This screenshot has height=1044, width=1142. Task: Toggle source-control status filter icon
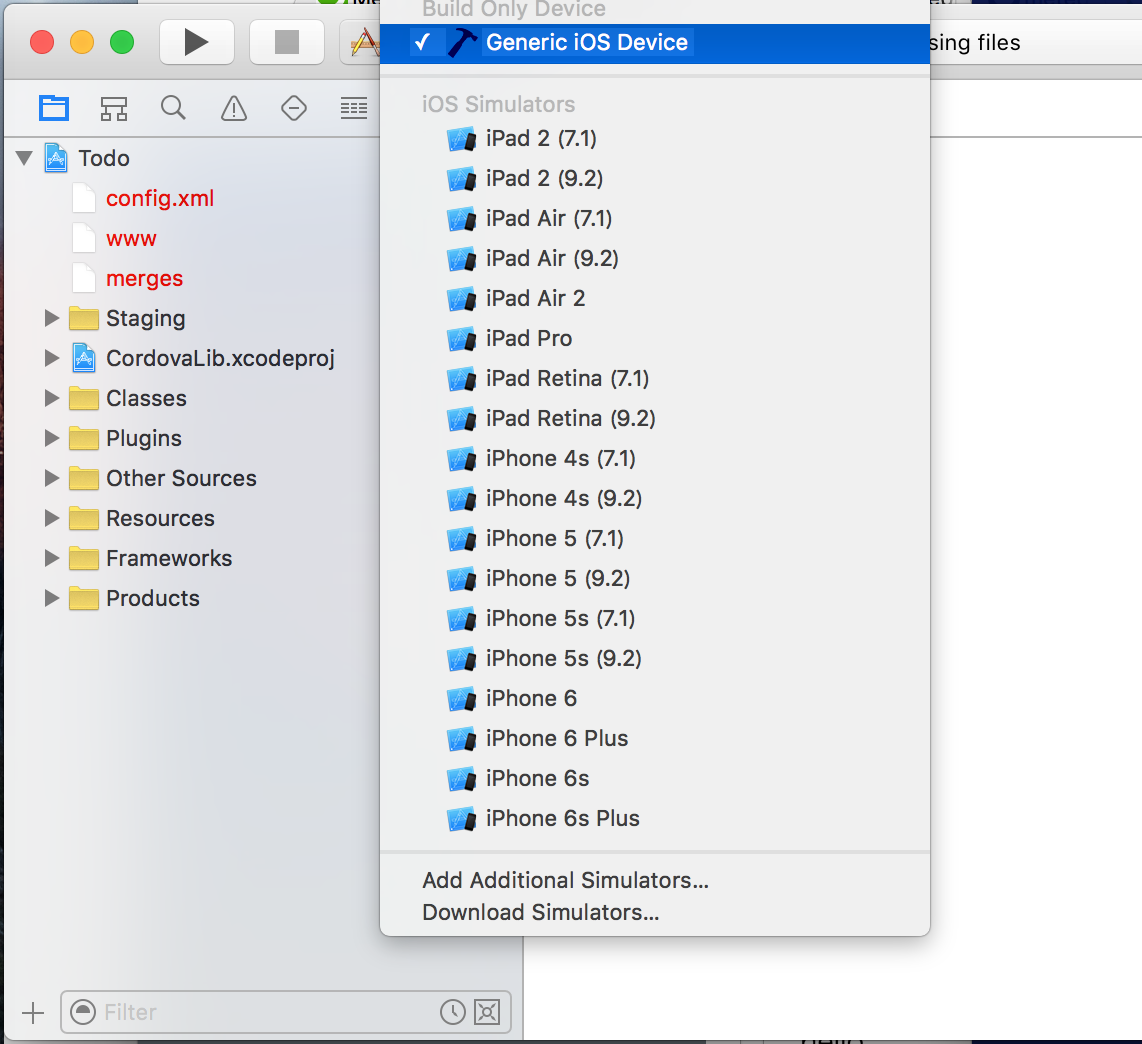point(487,1011)
